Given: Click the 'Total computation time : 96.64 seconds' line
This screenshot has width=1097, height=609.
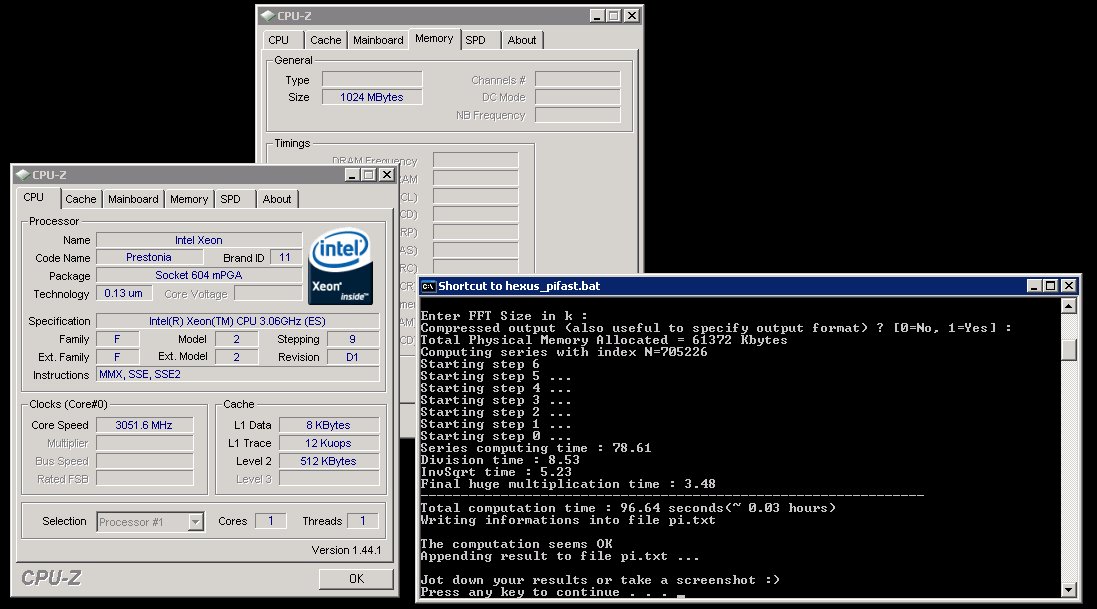Looking at the screenshot, I should [x=628, y=508].
